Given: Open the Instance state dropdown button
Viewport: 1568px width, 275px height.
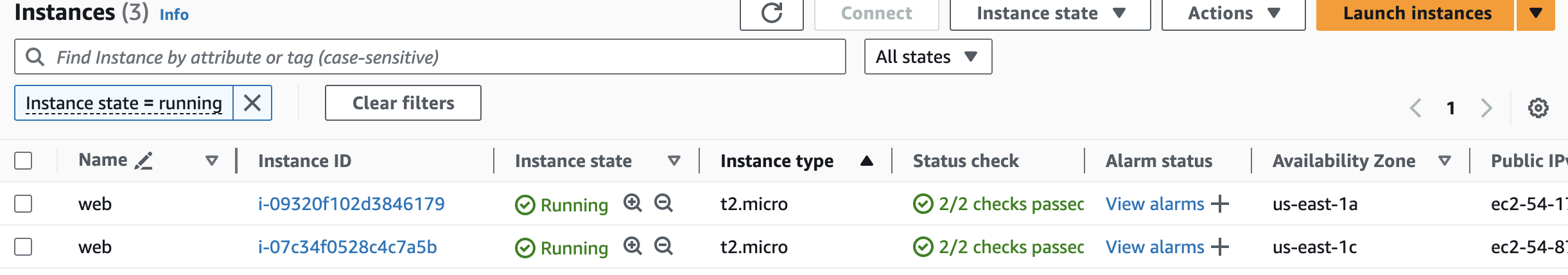Looking at the screenshot, I should click(x=1050, y=13).
